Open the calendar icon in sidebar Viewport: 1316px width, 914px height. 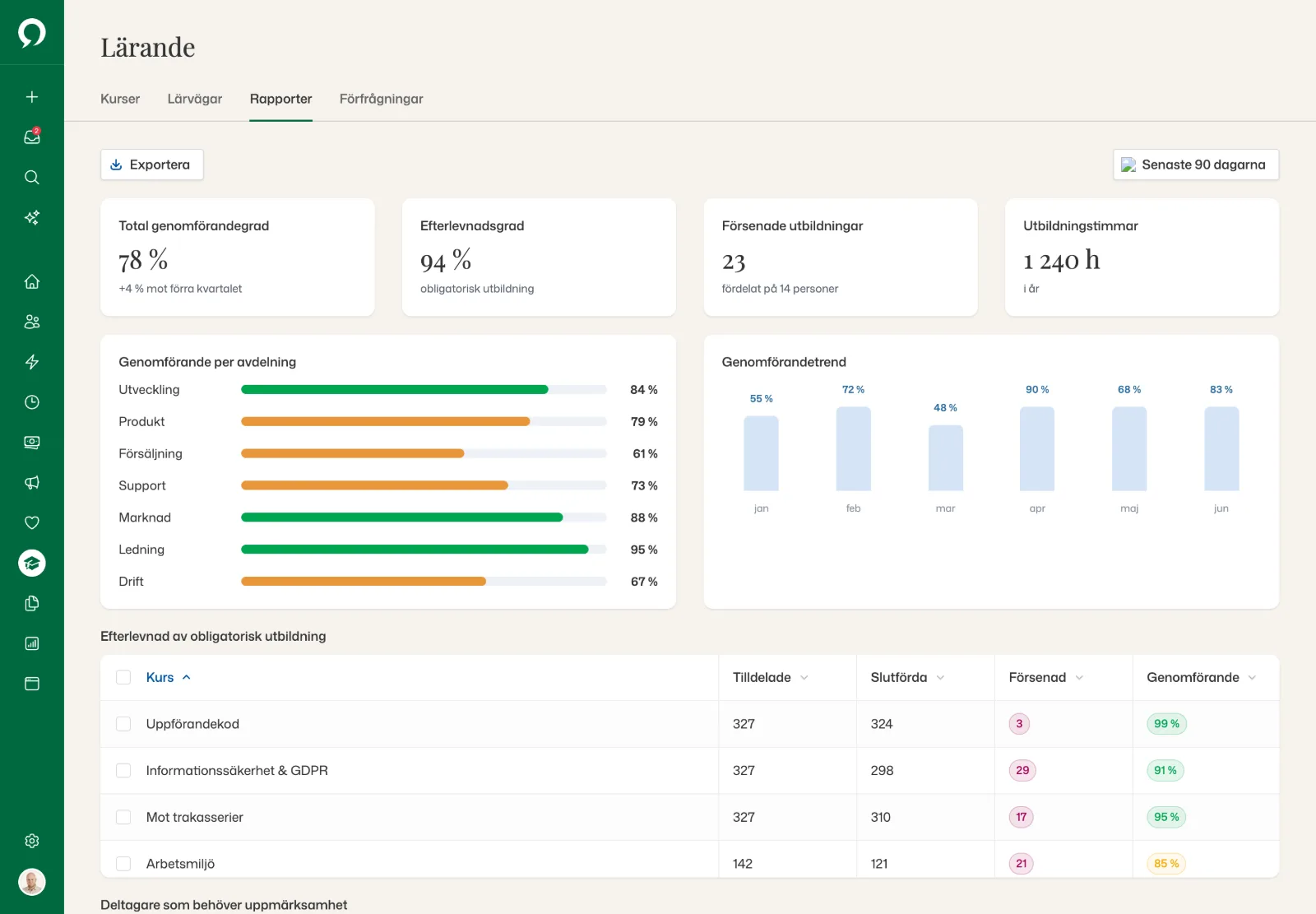(32, 684)
